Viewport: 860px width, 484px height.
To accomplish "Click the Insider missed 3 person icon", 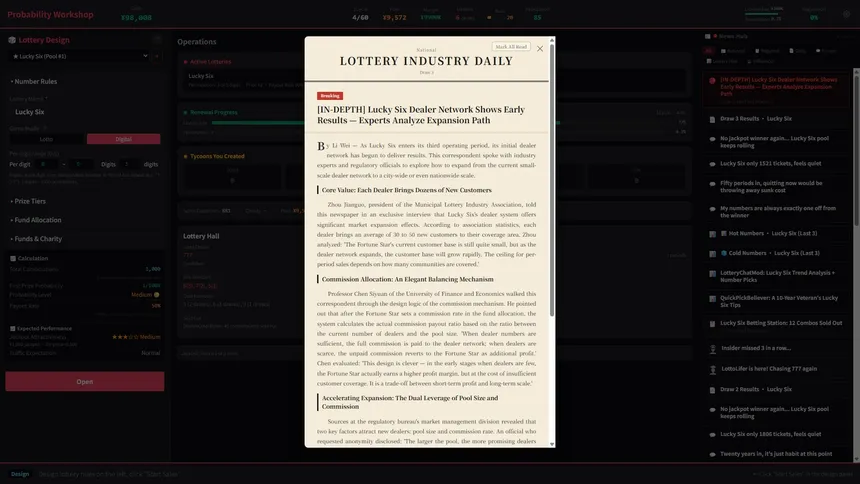I will click(x=712, y=349).
